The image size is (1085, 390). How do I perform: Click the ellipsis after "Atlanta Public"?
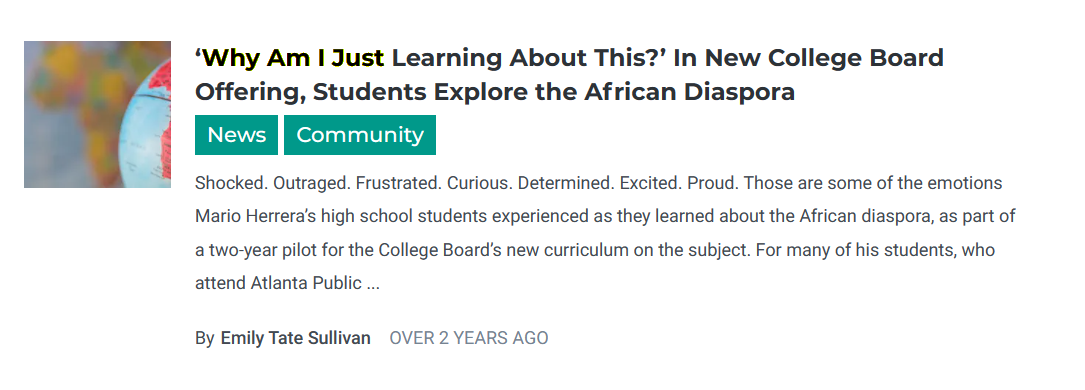[373, 283]
